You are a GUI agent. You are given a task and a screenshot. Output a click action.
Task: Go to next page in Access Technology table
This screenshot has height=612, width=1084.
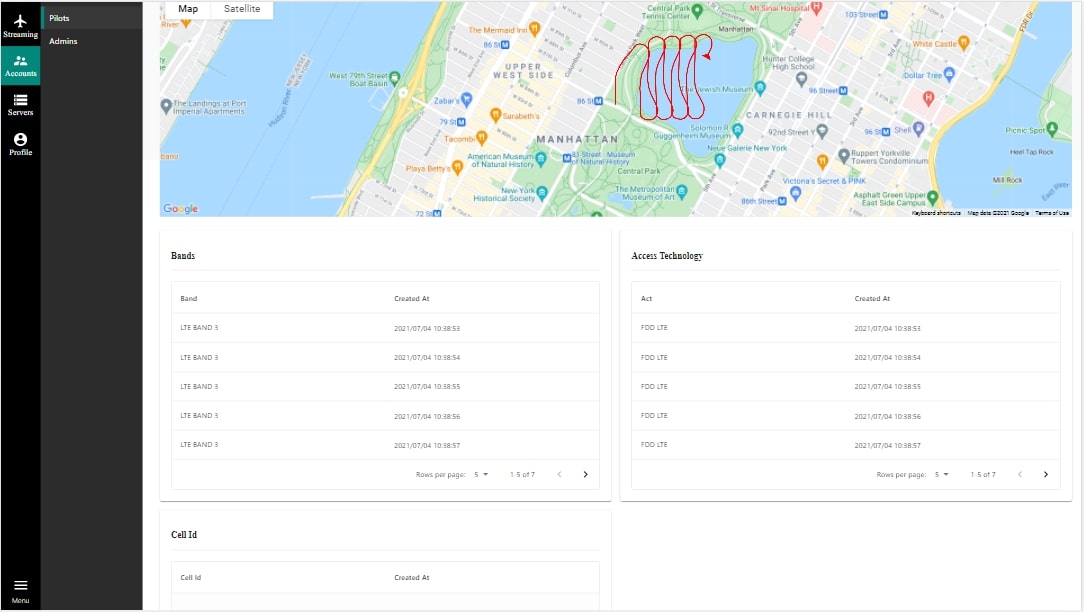tap(1045, 474)
